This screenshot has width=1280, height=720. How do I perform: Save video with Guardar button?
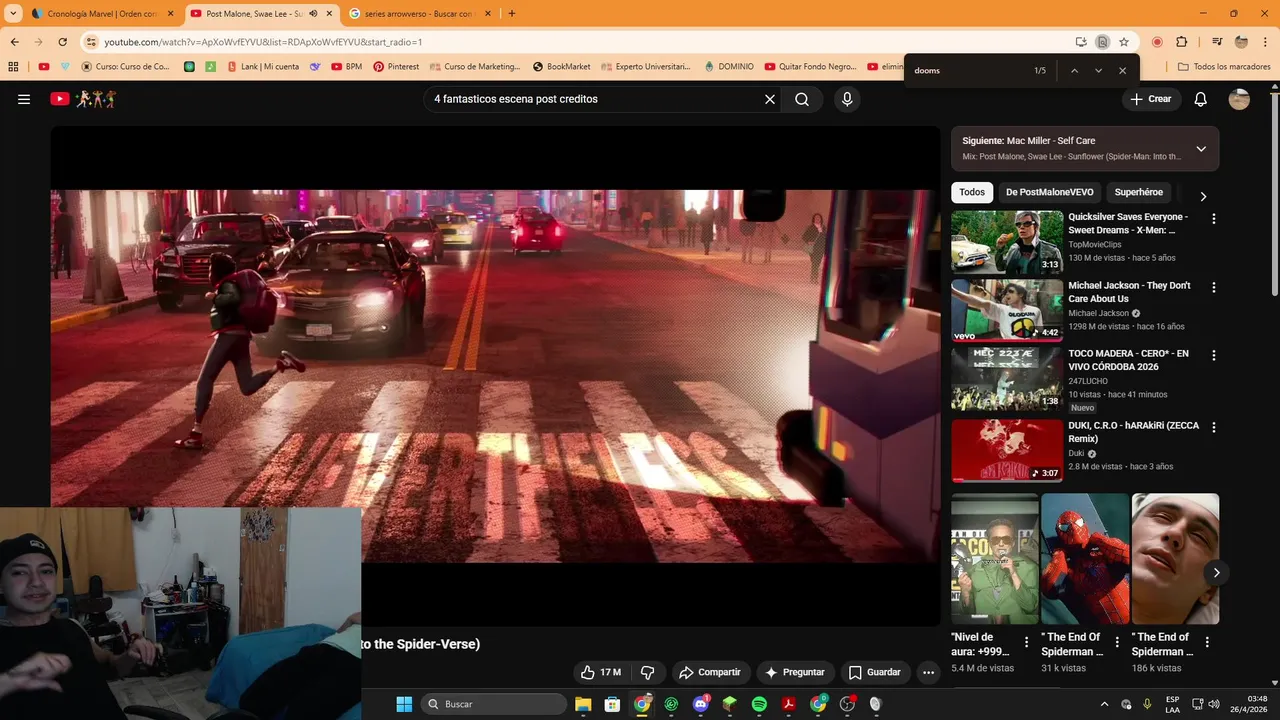[874, 672]
